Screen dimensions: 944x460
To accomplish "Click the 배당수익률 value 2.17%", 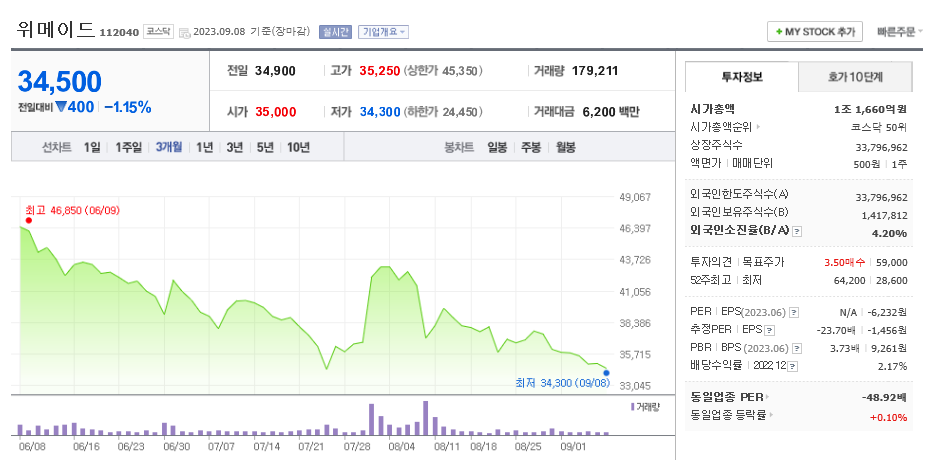I will (894, 367).
